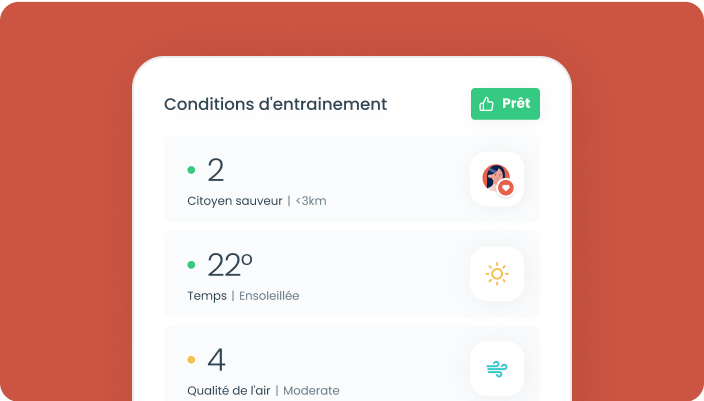Click the 22° temperature value
Screen dimensions: 704x401
(x=229, y=265)
